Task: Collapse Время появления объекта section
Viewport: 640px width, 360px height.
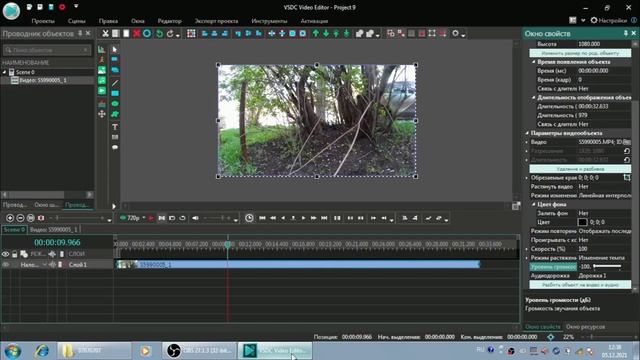Action: pos(533,62)
